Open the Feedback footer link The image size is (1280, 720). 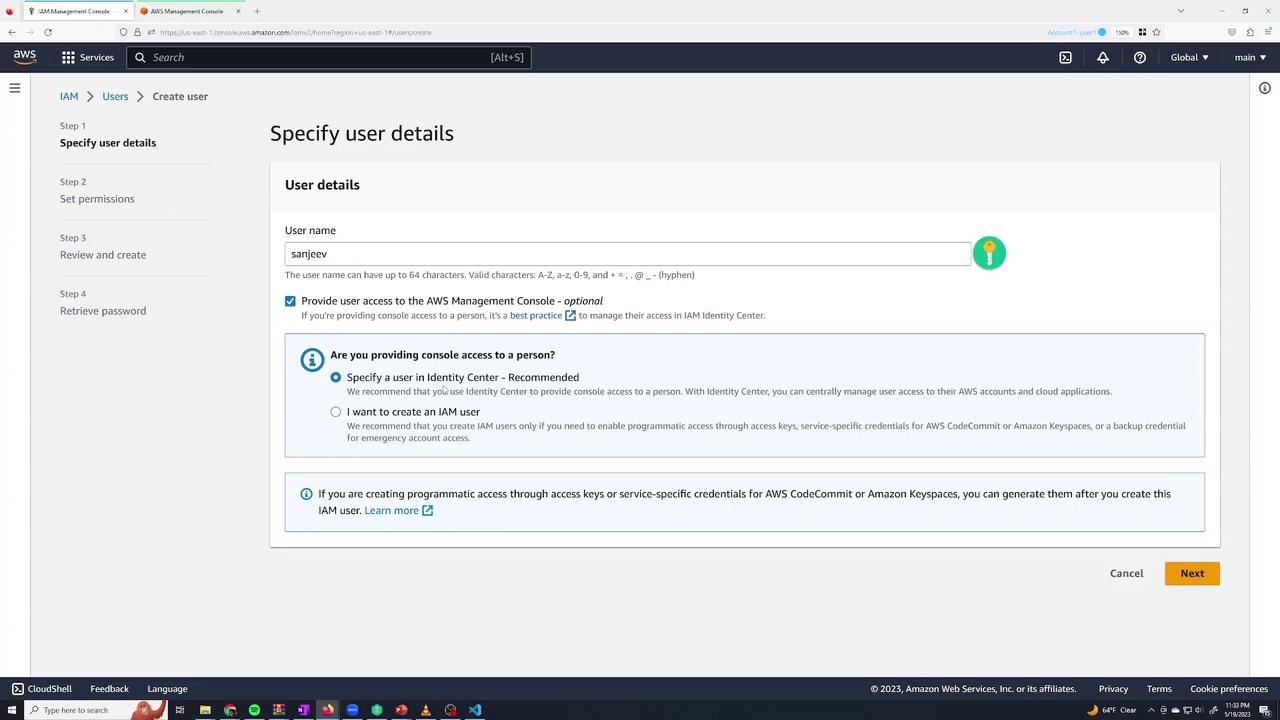pyautogui.click(x=109, y=689)
